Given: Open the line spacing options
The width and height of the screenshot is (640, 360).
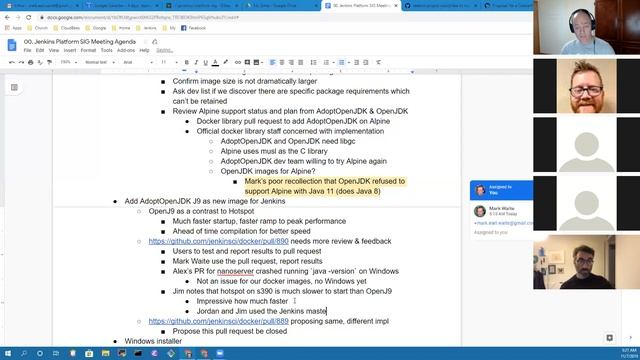Looking at the screenshot, I should click(313, 62).
